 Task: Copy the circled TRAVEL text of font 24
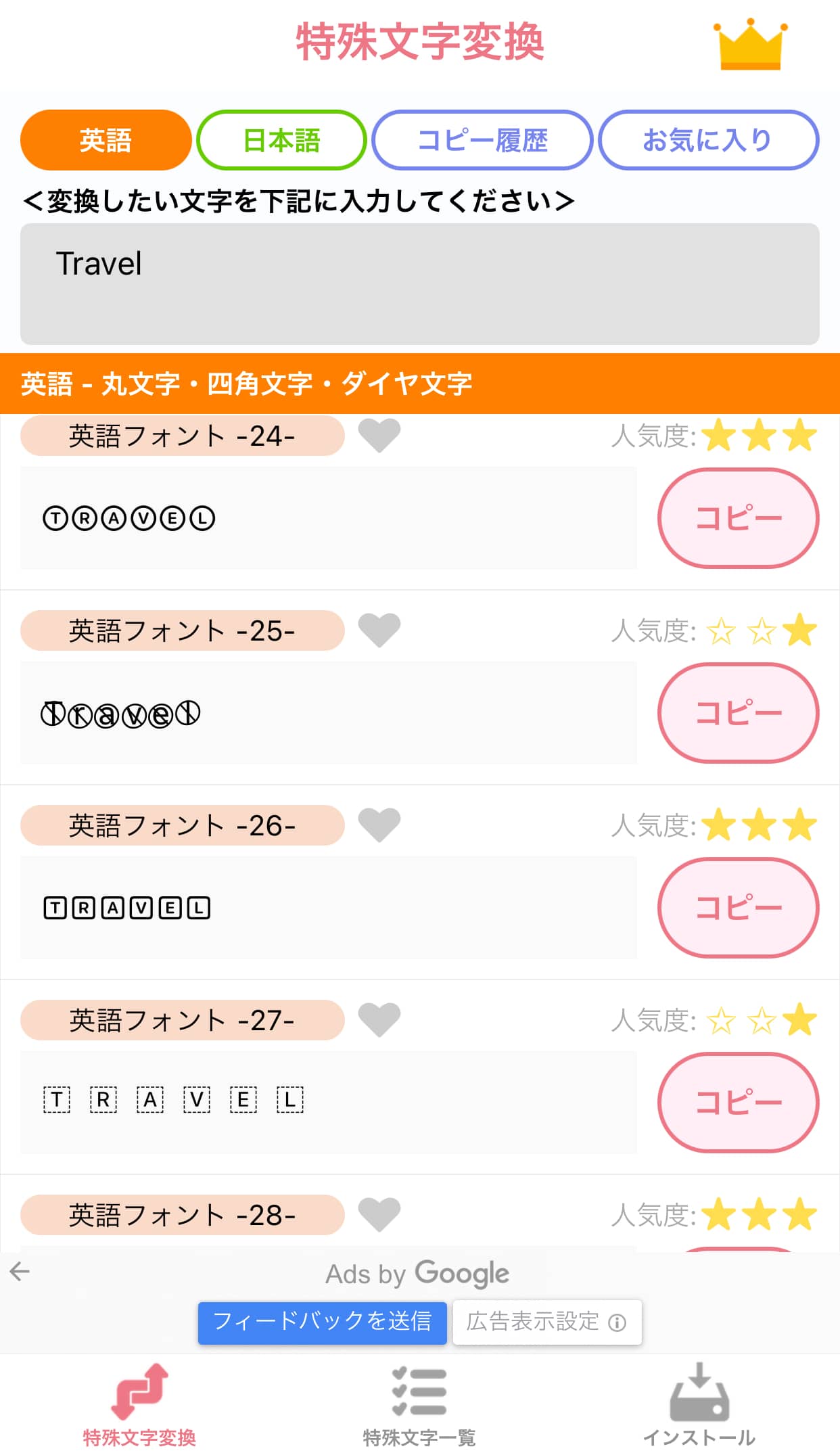738,518
